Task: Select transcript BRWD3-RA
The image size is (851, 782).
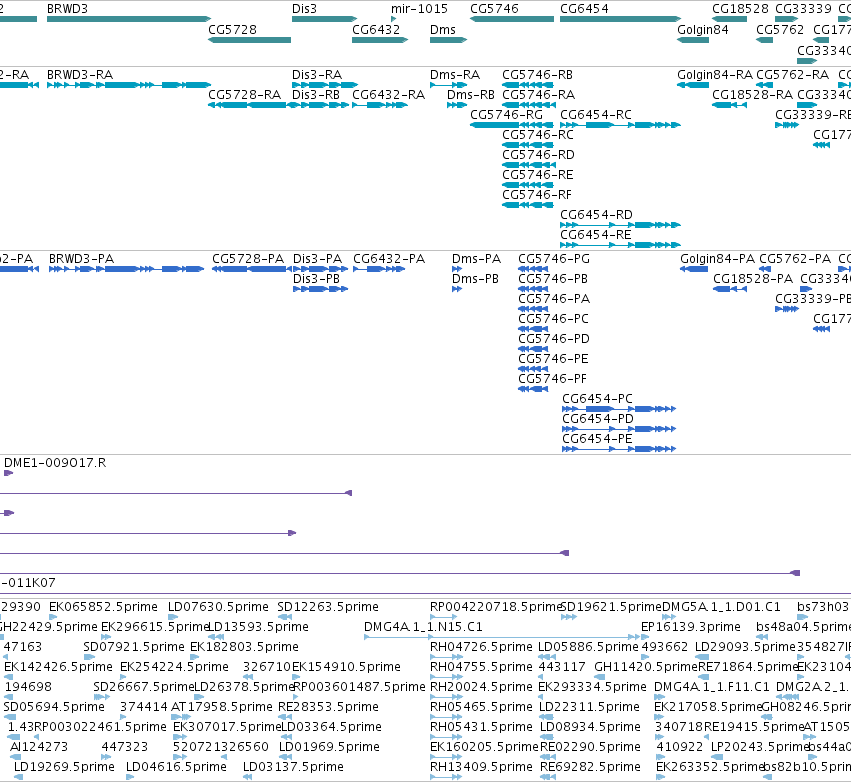Action: coord(129,85)
